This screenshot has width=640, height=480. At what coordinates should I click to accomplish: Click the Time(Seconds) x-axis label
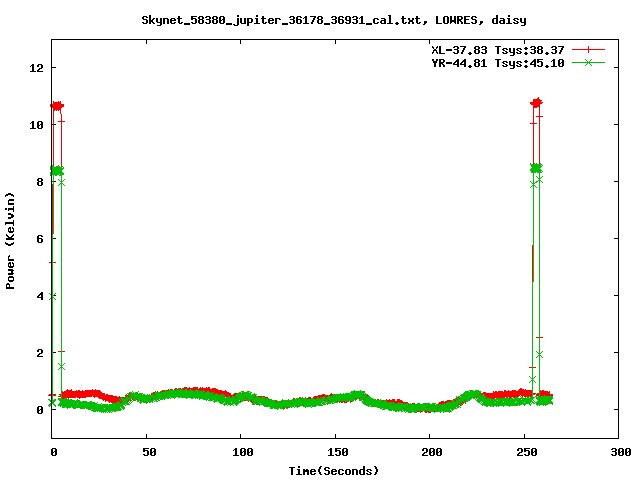(x=333, y=471)
